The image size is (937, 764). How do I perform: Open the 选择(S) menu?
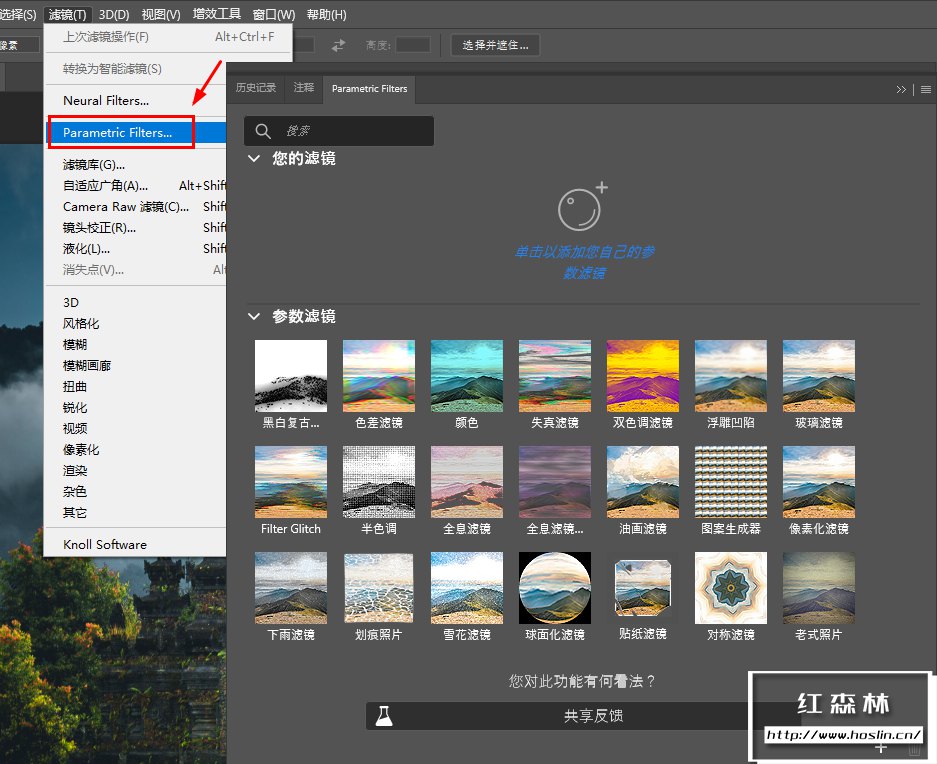click(x=18, y=14)
